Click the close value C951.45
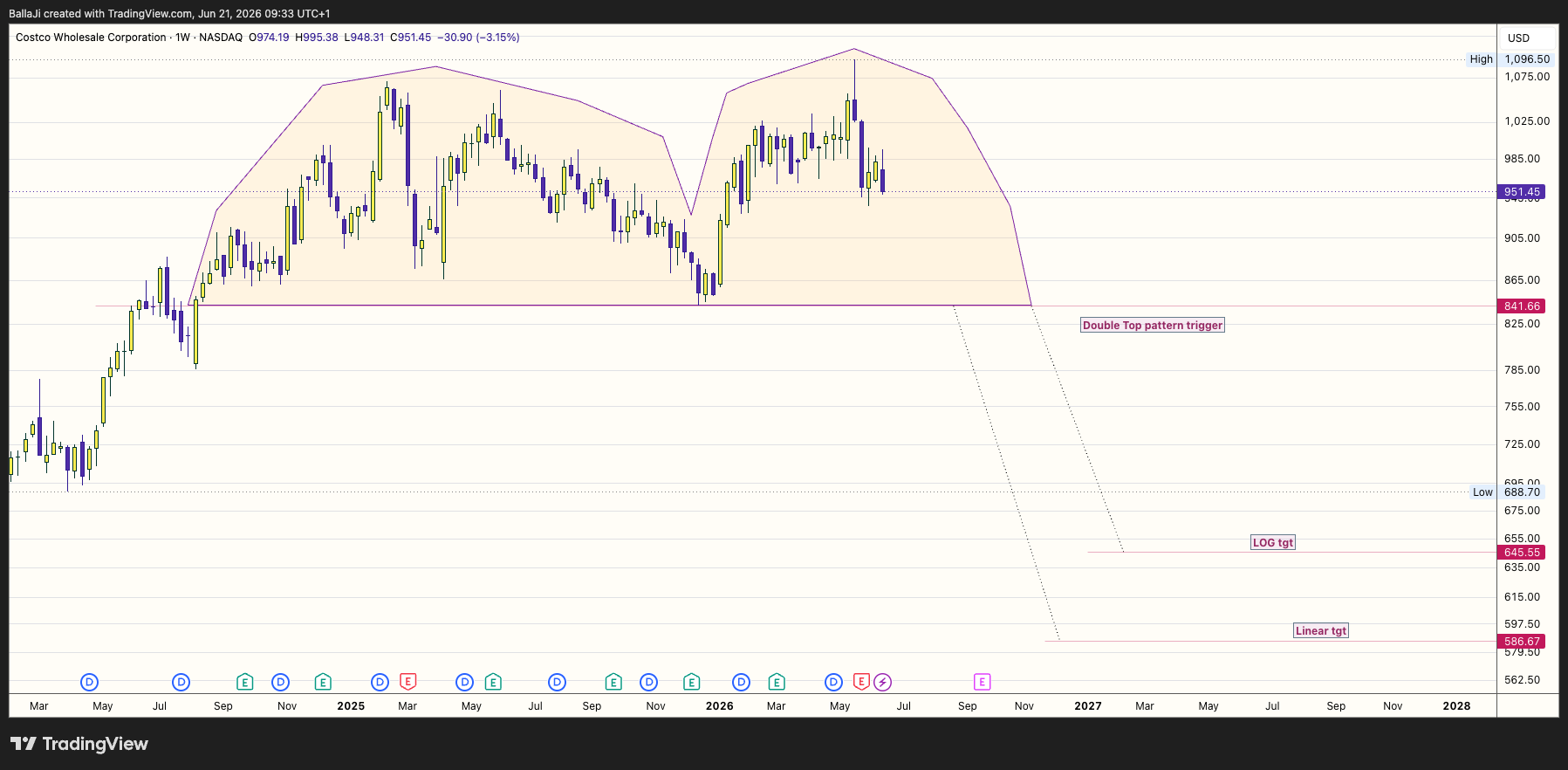Viewport: 1568px width, 770px height. pos(410,38)
